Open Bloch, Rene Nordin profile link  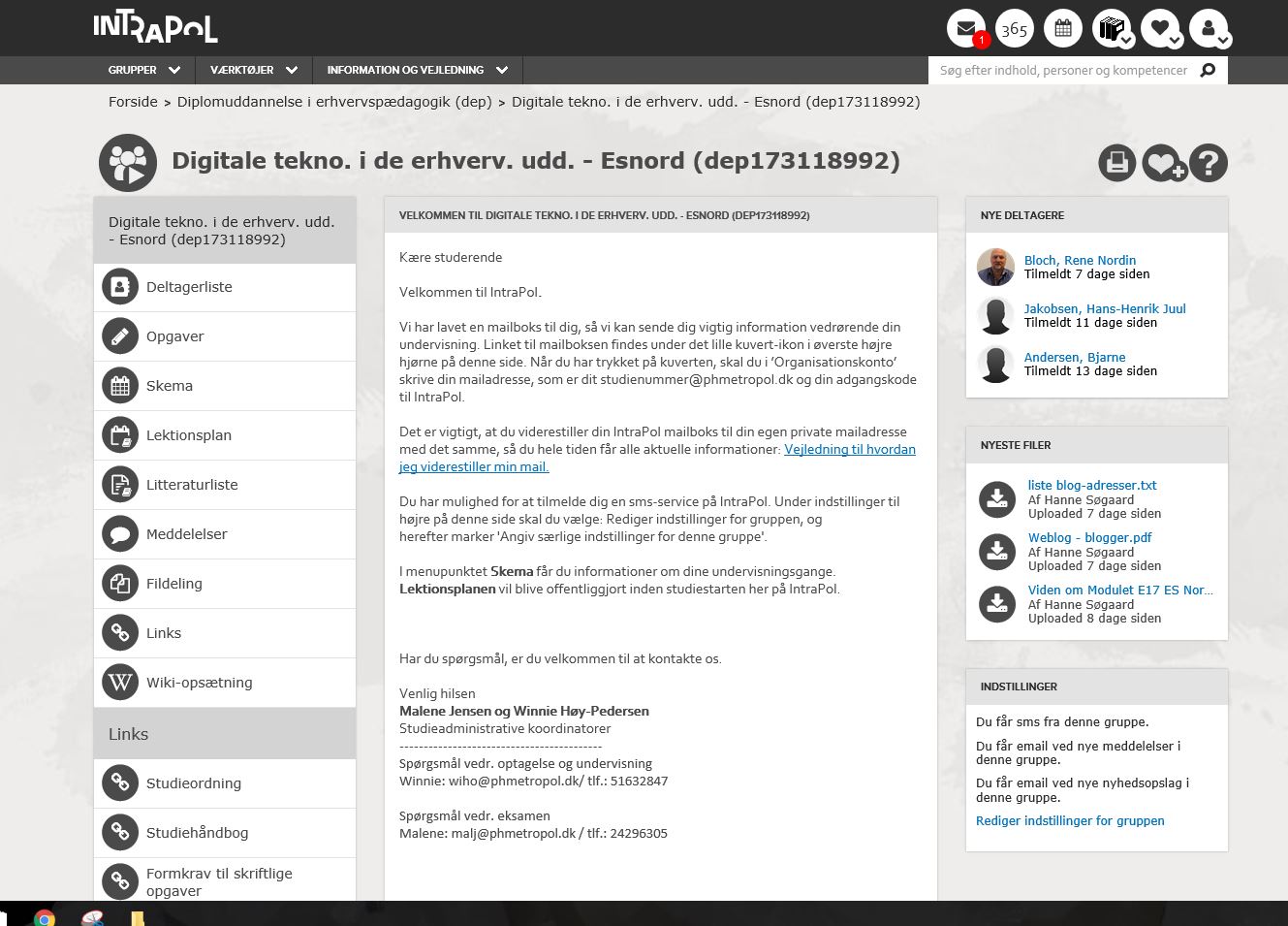pos(1080,260)
